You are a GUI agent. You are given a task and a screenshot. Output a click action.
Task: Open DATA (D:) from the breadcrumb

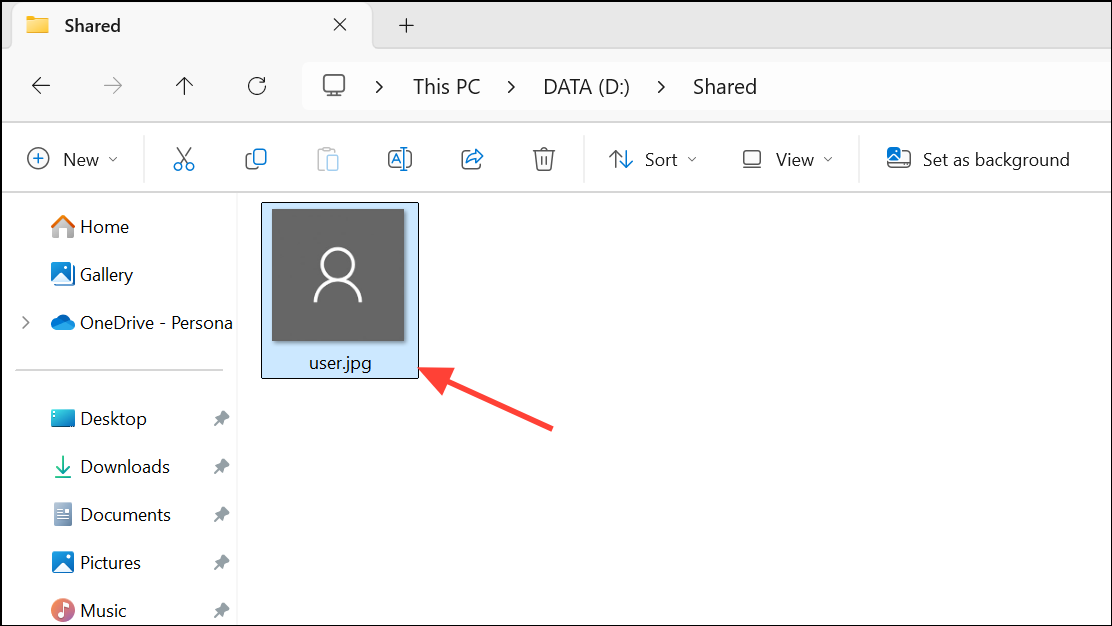(x=586, y=86)
